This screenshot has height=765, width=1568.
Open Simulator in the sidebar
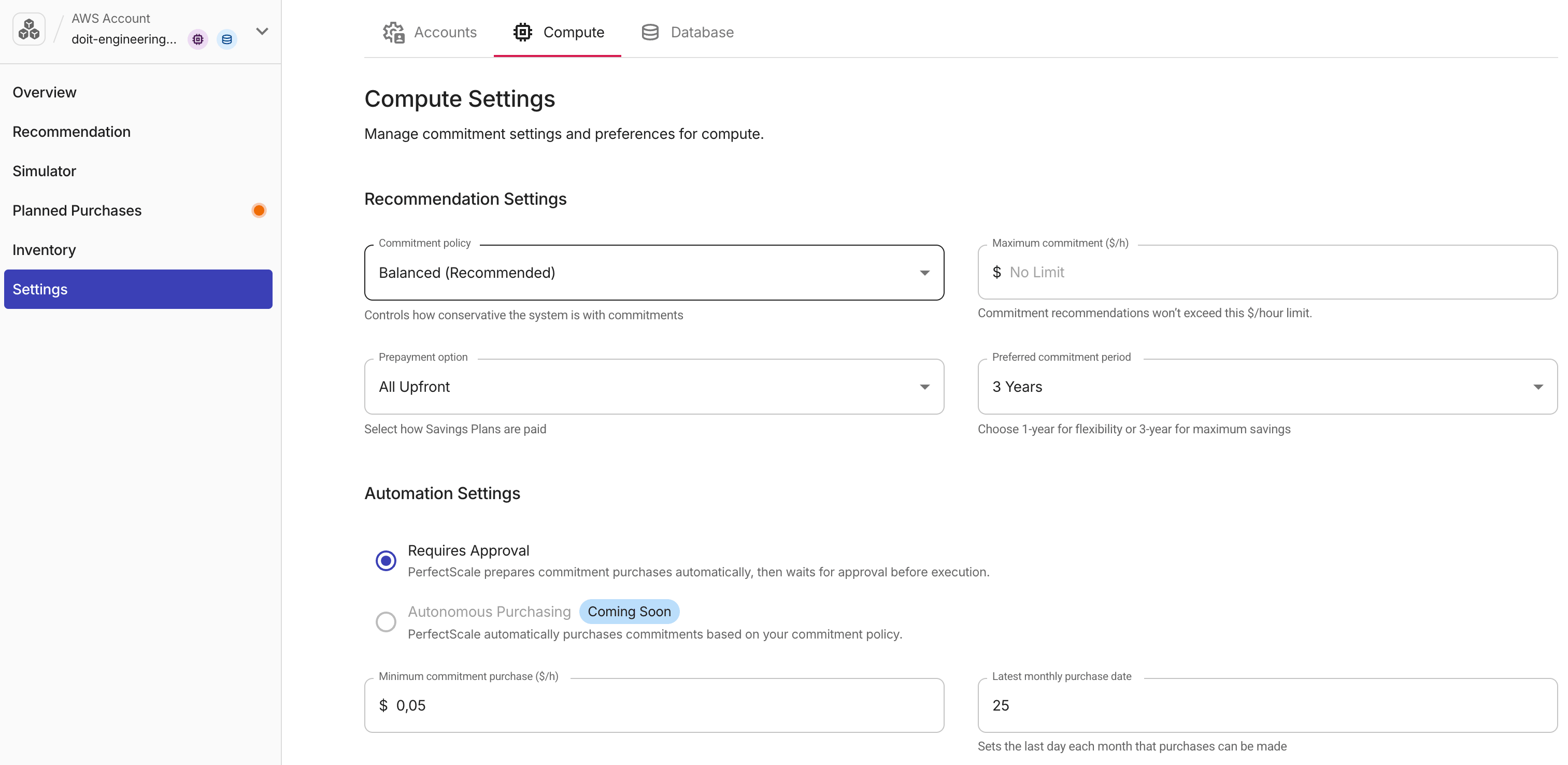pyautogui.click(x=138, y=171)
